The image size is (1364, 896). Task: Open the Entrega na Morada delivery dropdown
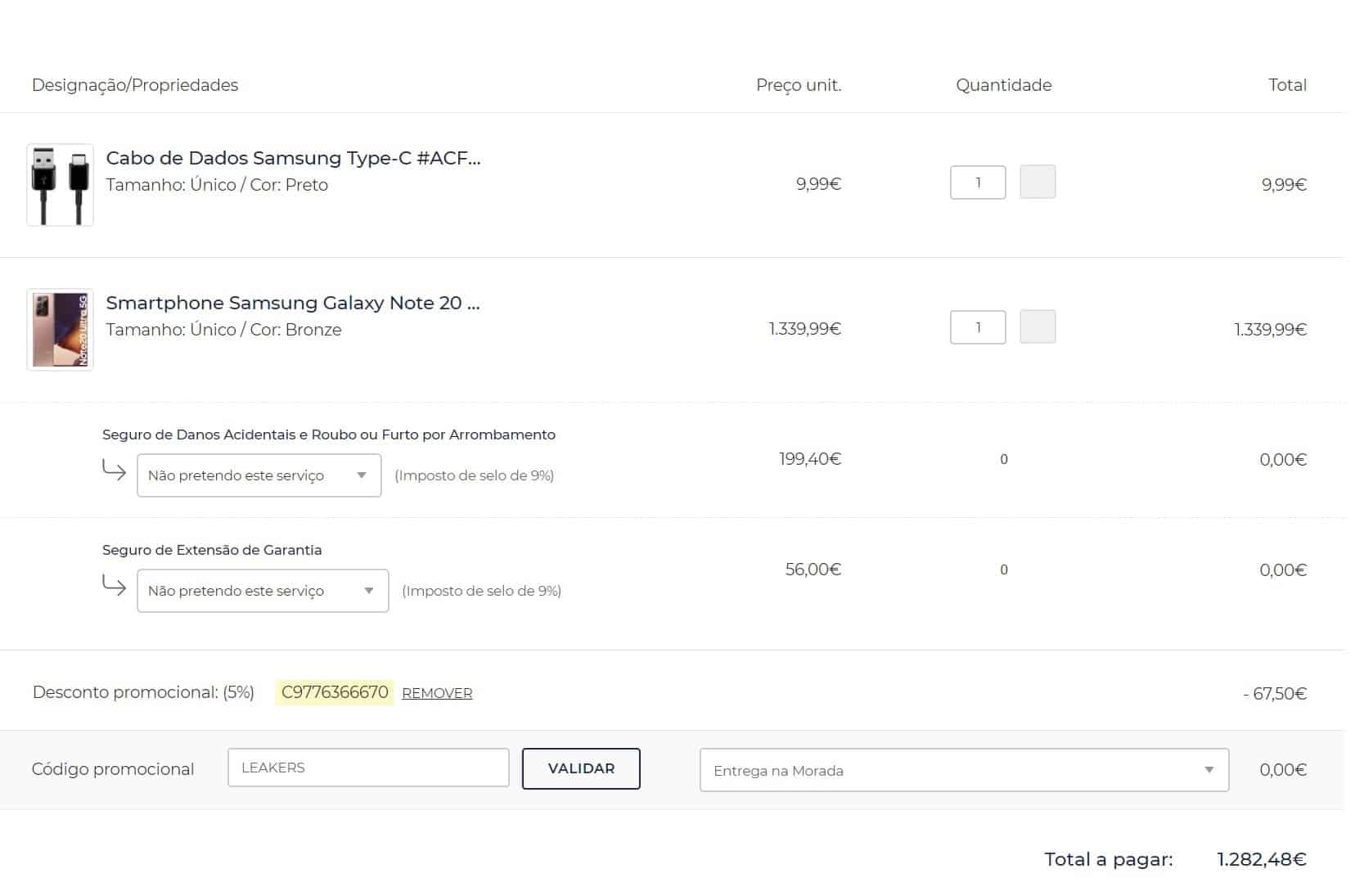point(964,770)
